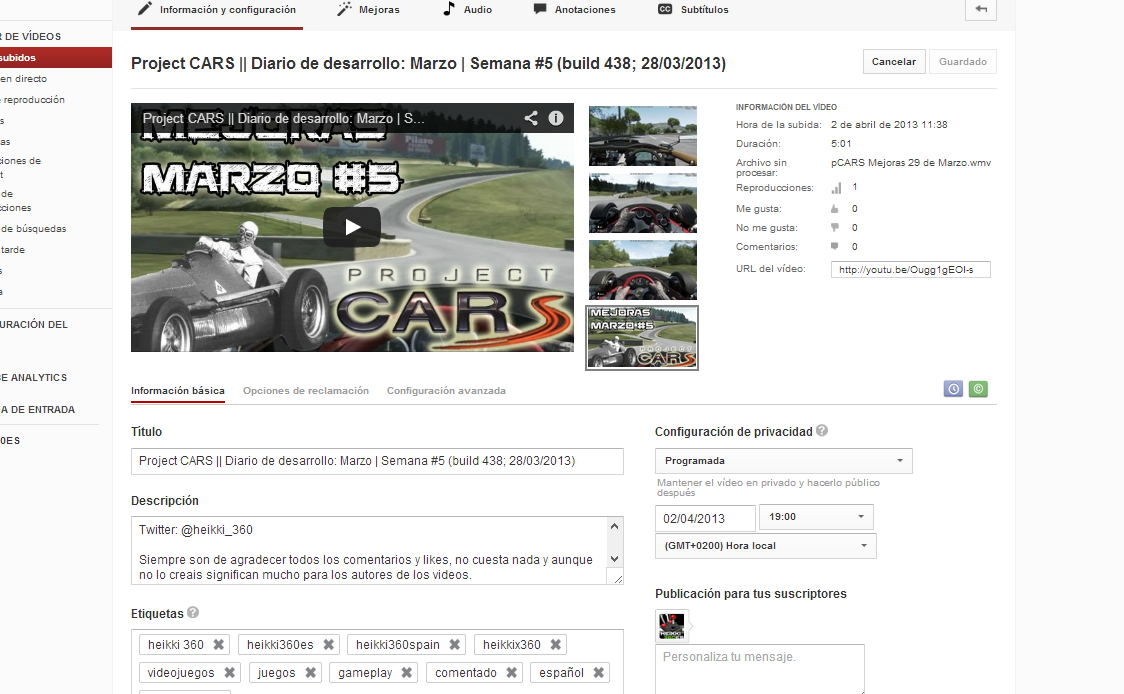The image size is (1124, 694).
Task: Click the 02/04/2013 date field
Action: click(705, 518)
